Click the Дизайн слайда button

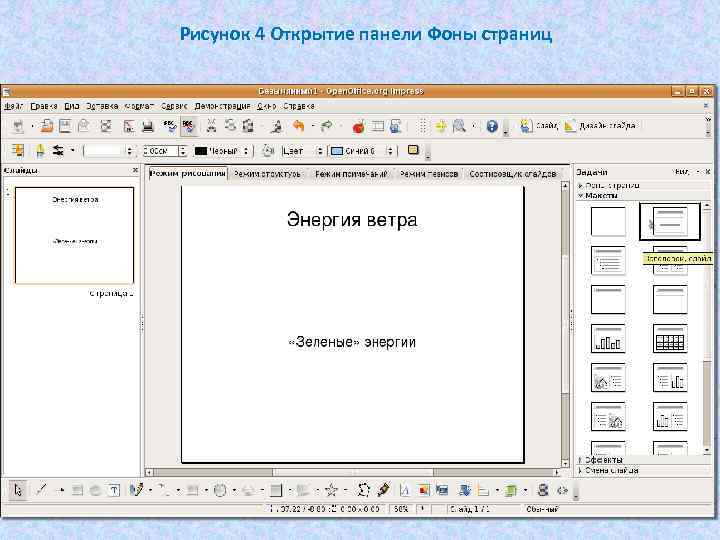599,125
